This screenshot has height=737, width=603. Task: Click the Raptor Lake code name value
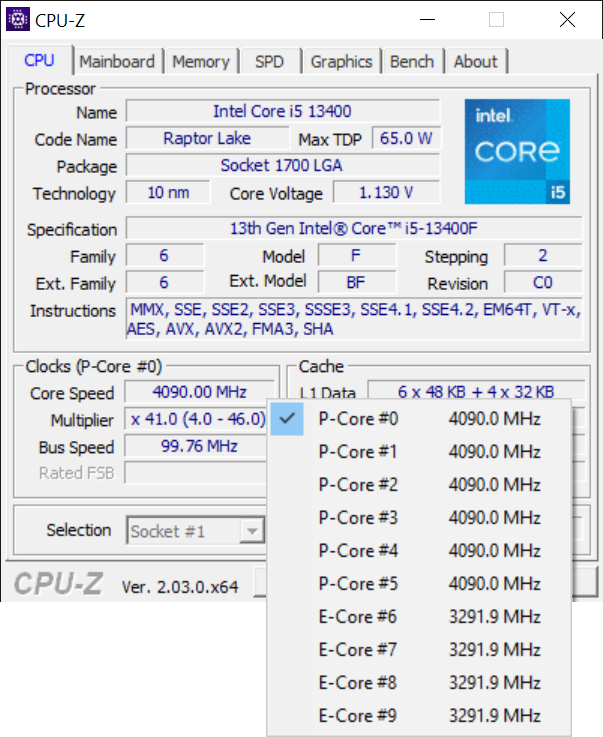207,139
